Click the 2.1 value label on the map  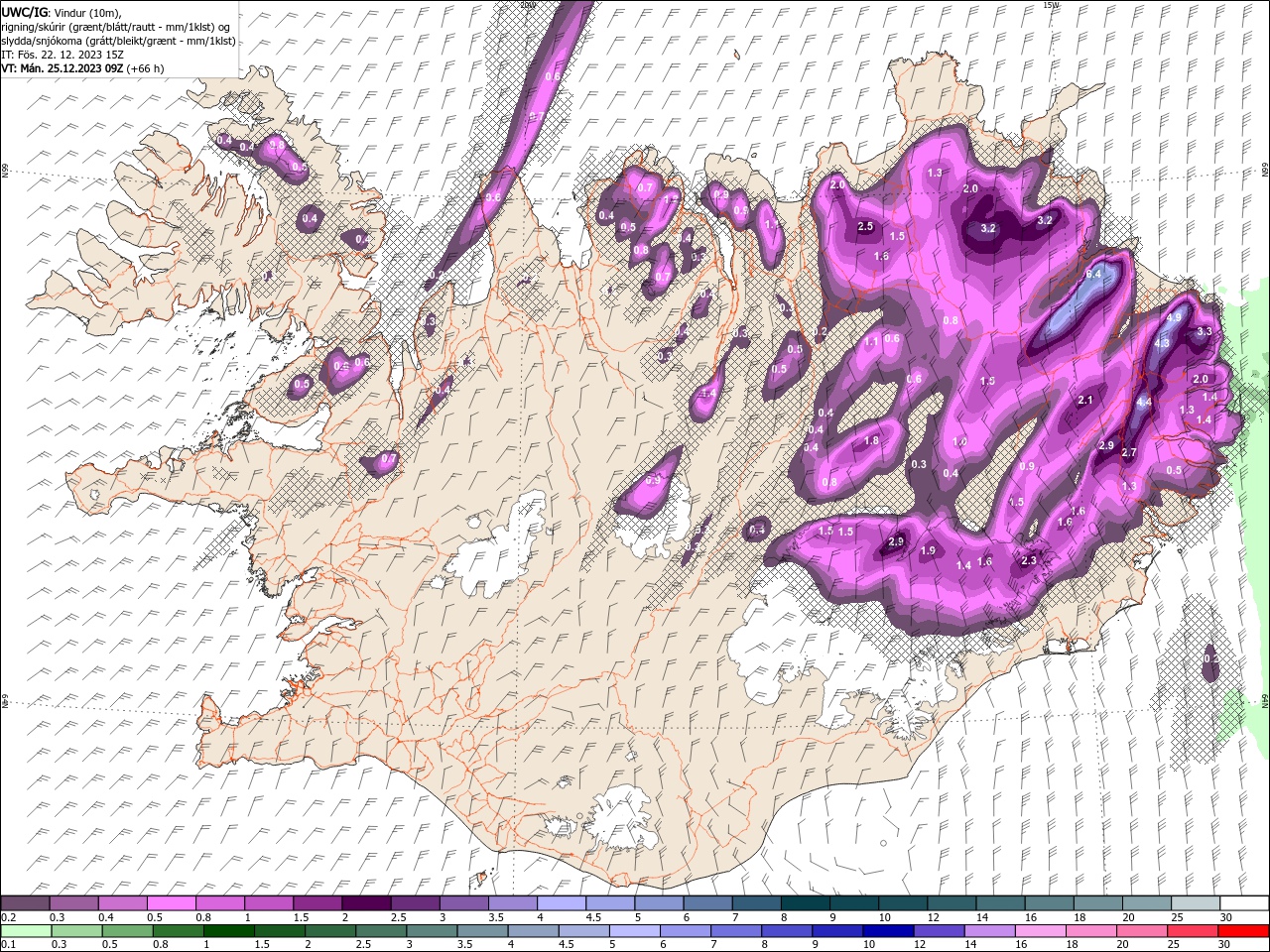pyautogui.click(x=1084, y=401)
